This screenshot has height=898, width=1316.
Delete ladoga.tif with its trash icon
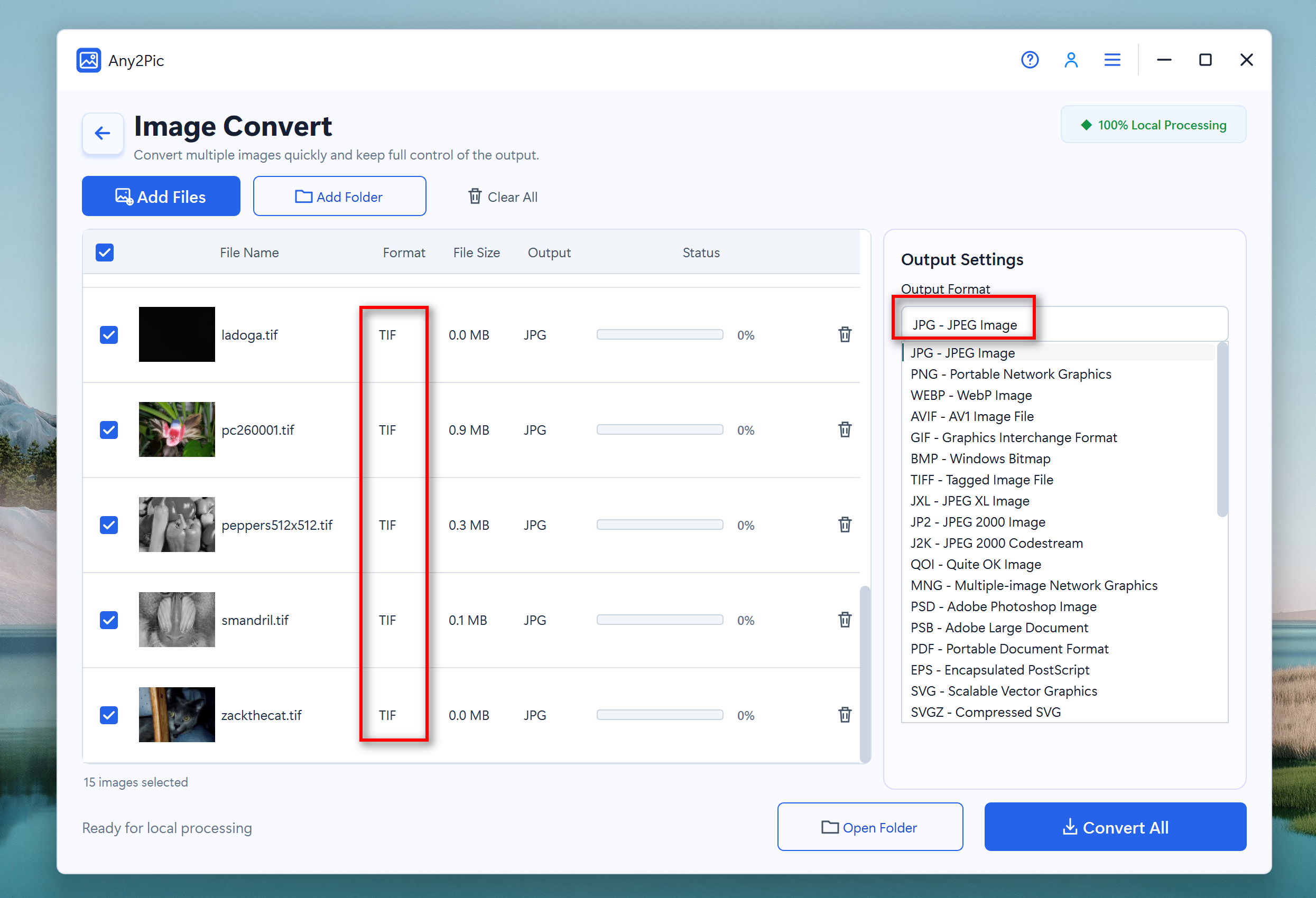point(845,334)
